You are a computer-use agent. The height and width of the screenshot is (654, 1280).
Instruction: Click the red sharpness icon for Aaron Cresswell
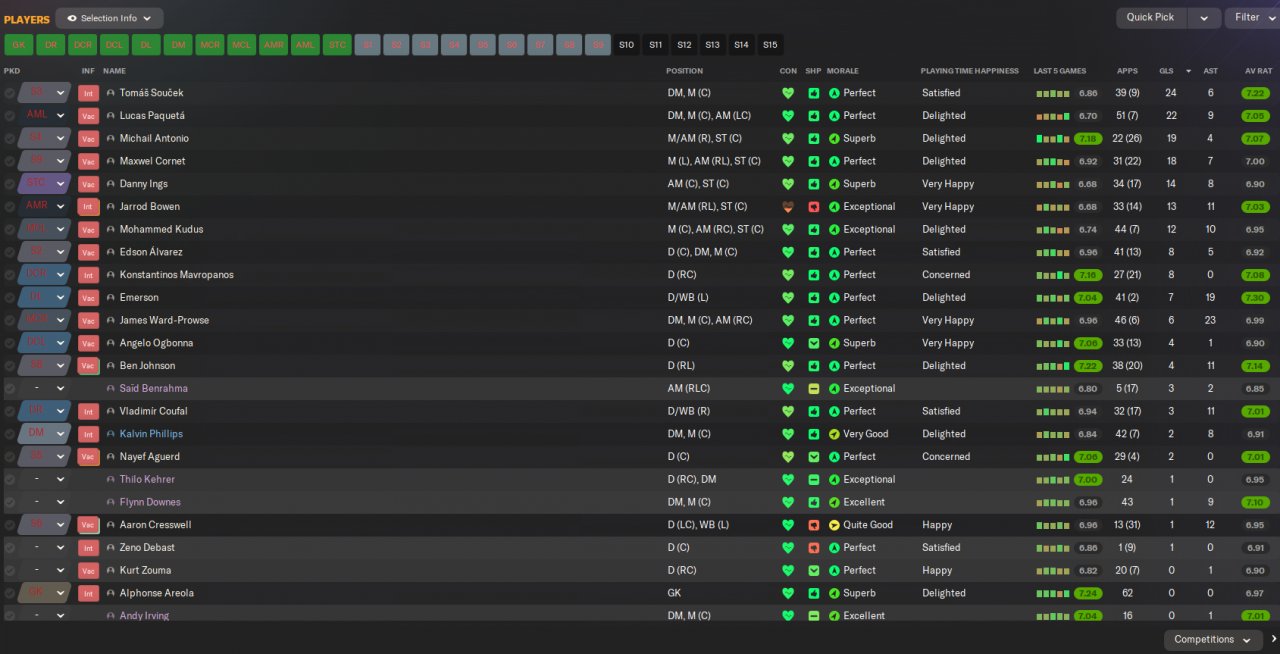click(x=813, y=525)
